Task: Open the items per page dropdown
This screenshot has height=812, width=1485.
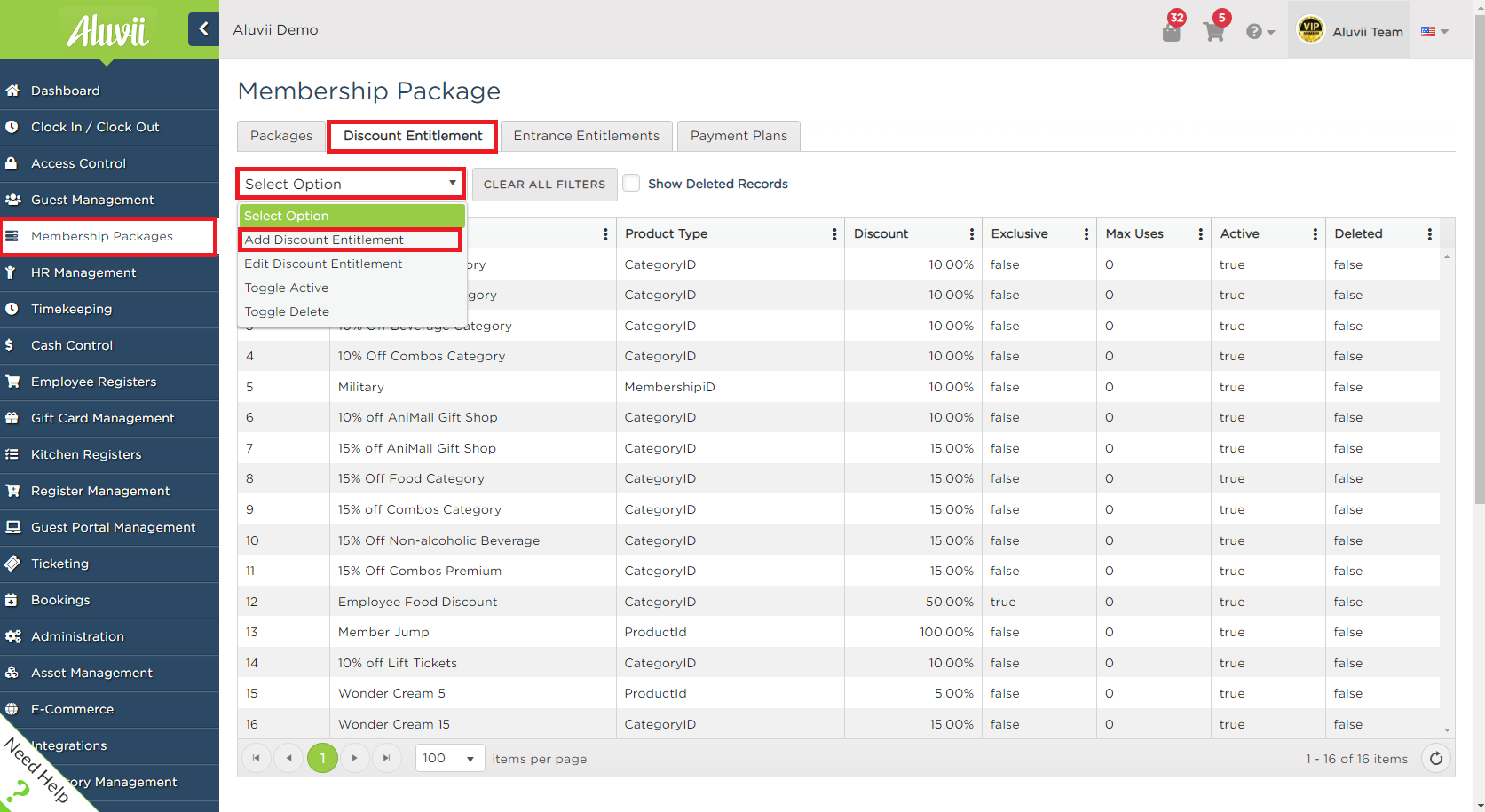Action: coord(449,758)
